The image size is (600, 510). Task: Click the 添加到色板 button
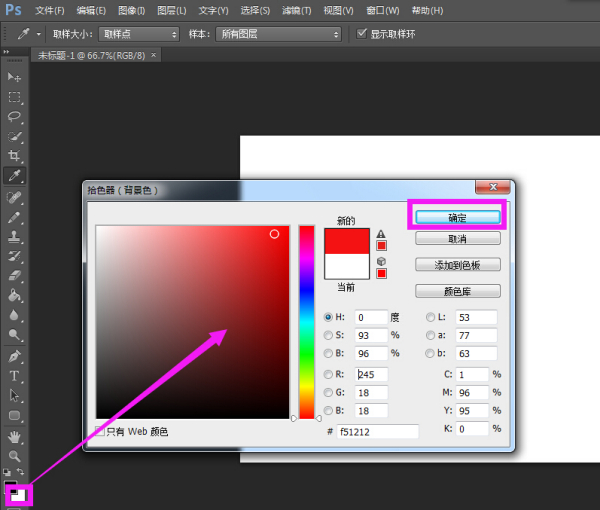coord(458,265)
